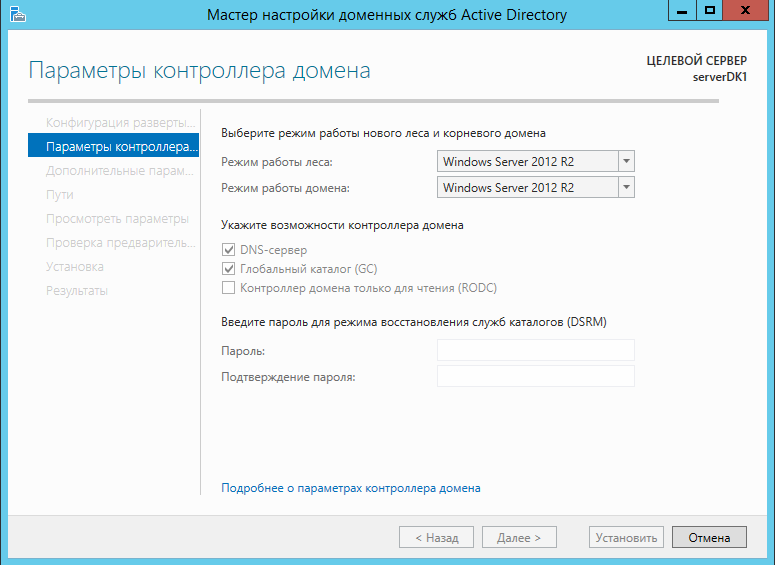Click the Установить button
The width and height of the screenshot is (775, 565).
tap(626, 537)
